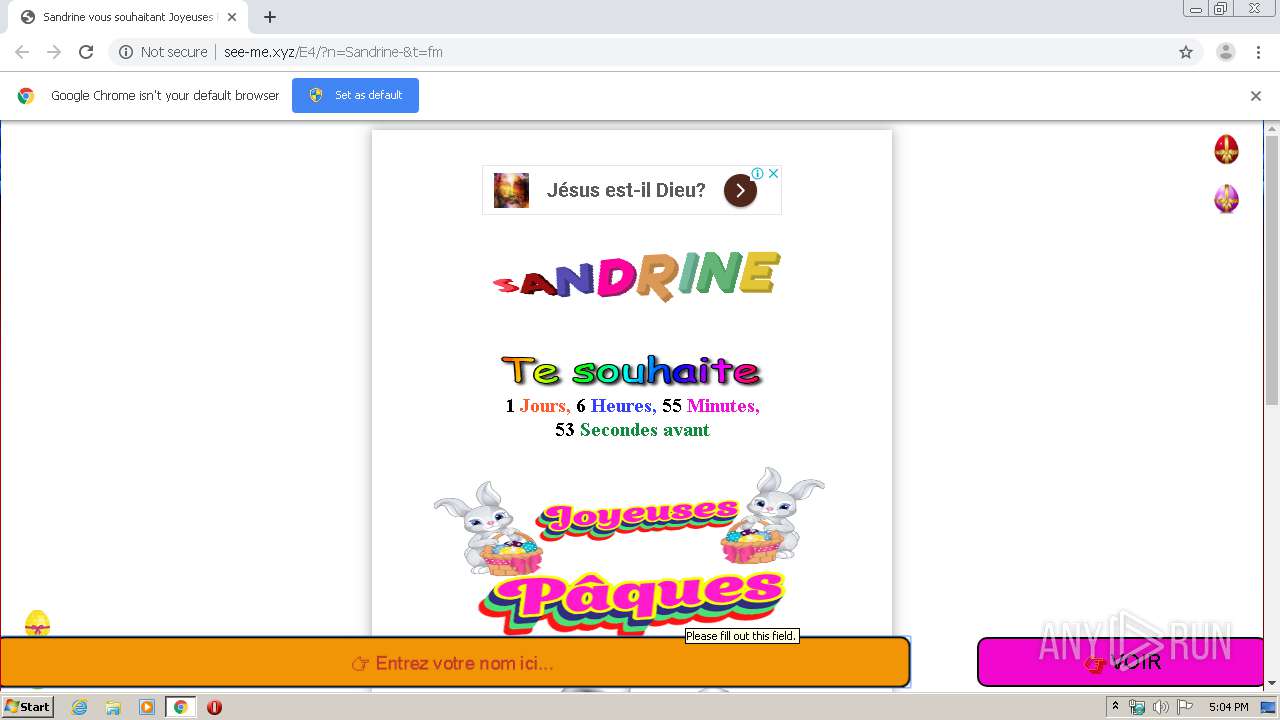Open the media player taskbar icon

coord(147,707)
